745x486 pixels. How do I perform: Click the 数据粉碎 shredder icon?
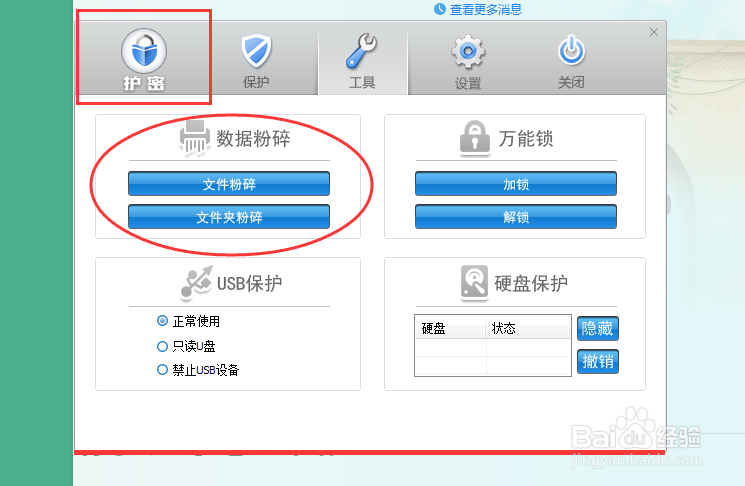pos(195,137)
